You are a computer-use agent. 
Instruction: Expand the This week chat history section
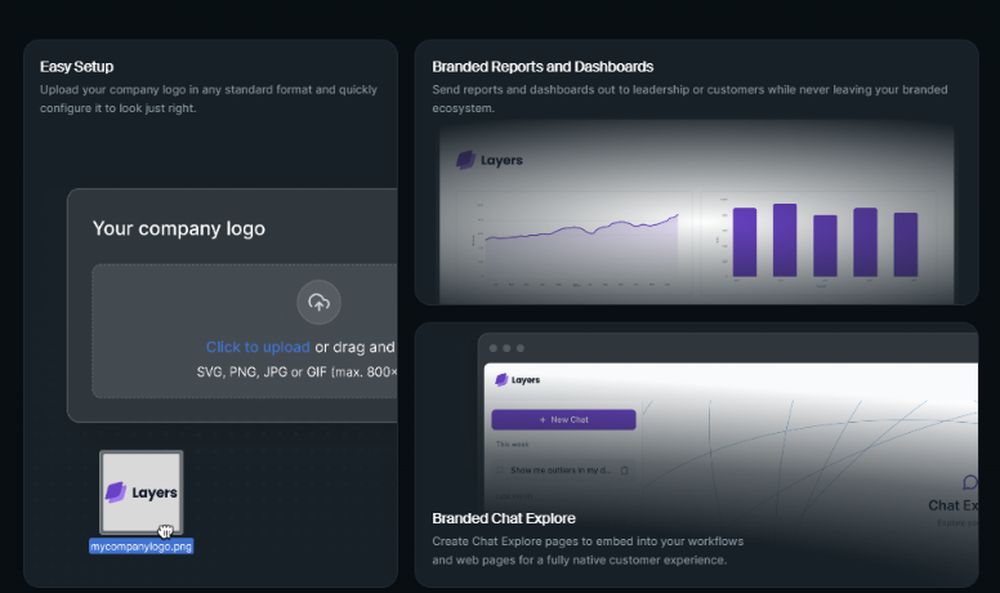coord(512,443)
